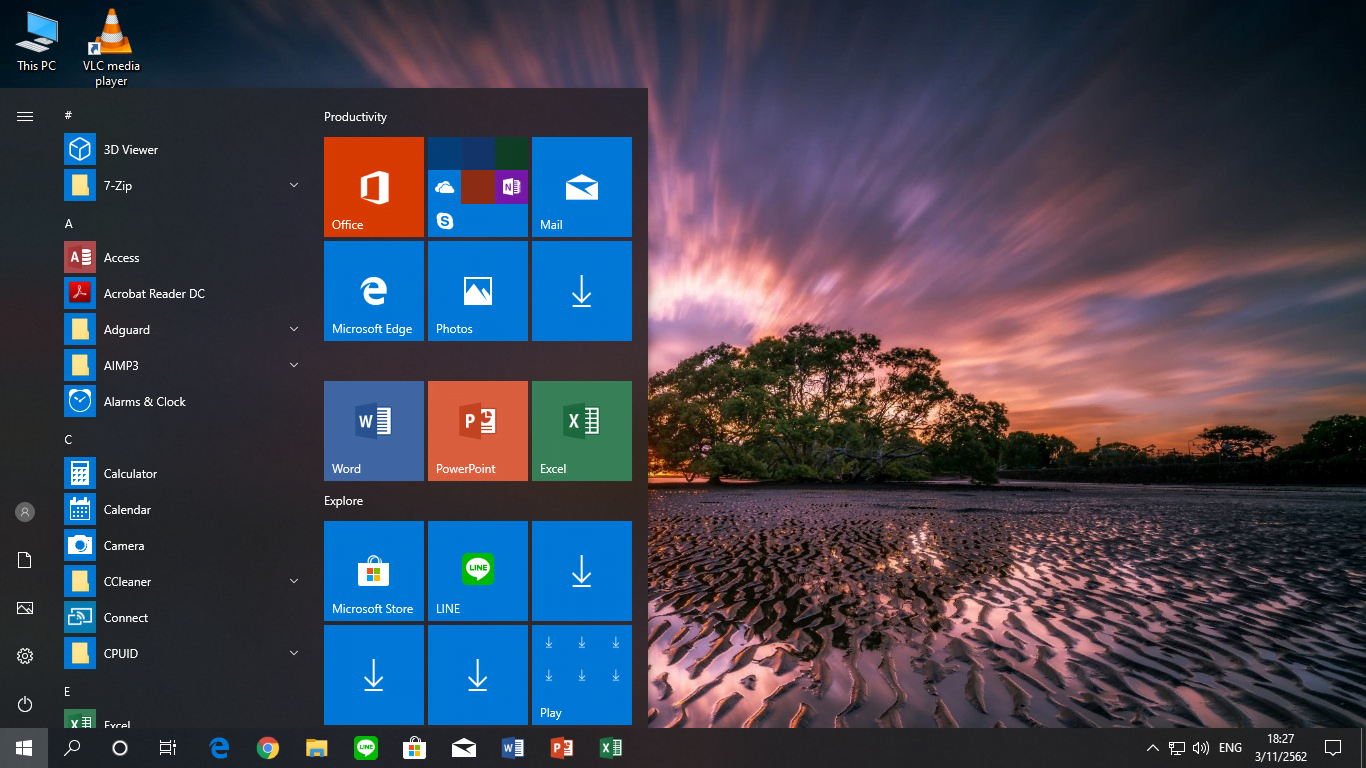Show hidden system tray icons

pyautogui.click(x=1152, y=748)
